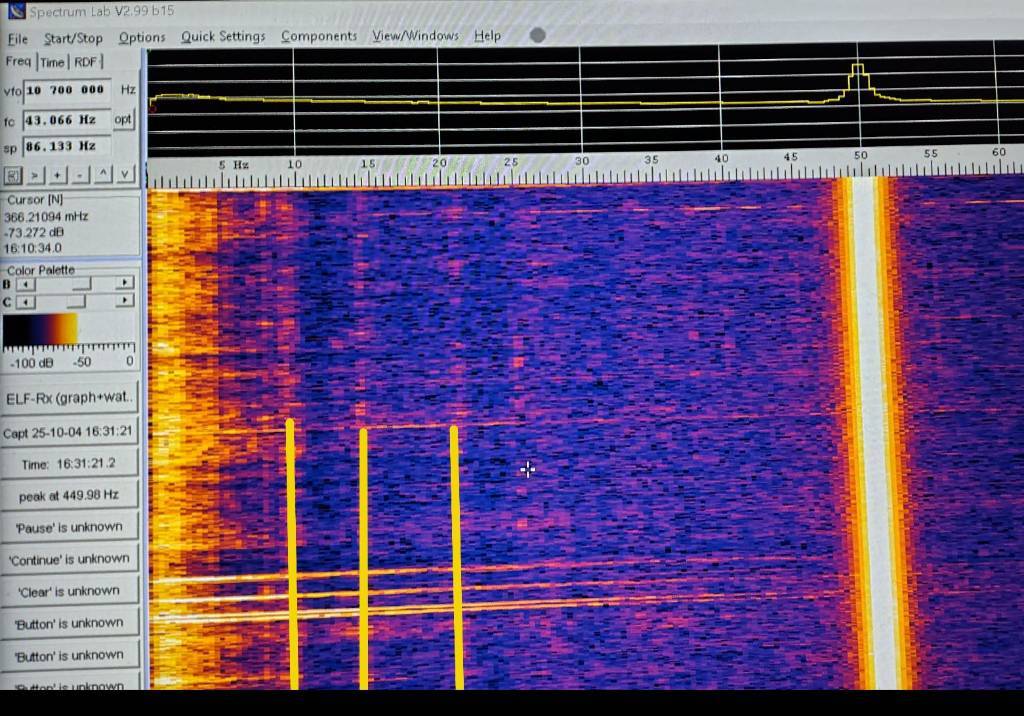Click the Spectrum Lab title bar icon

tap(15, 11)
